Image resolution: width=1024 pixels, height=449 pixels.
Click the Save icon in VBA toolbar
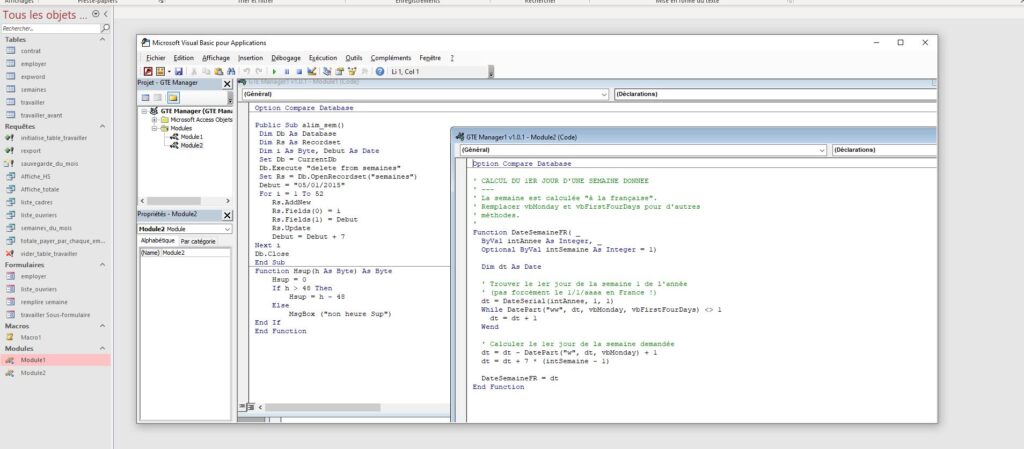tap(179, 72)
